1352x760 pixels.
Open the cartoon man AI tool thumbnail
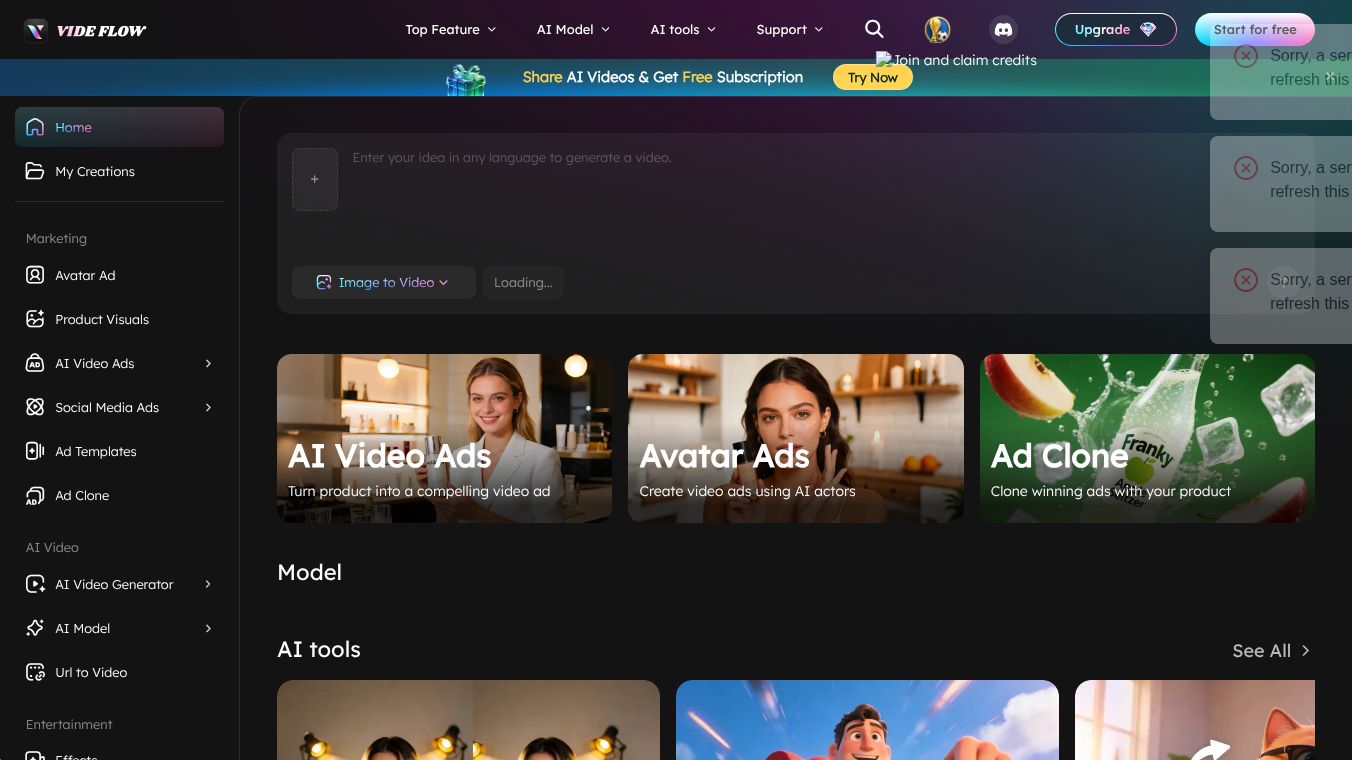coord(867,720)
